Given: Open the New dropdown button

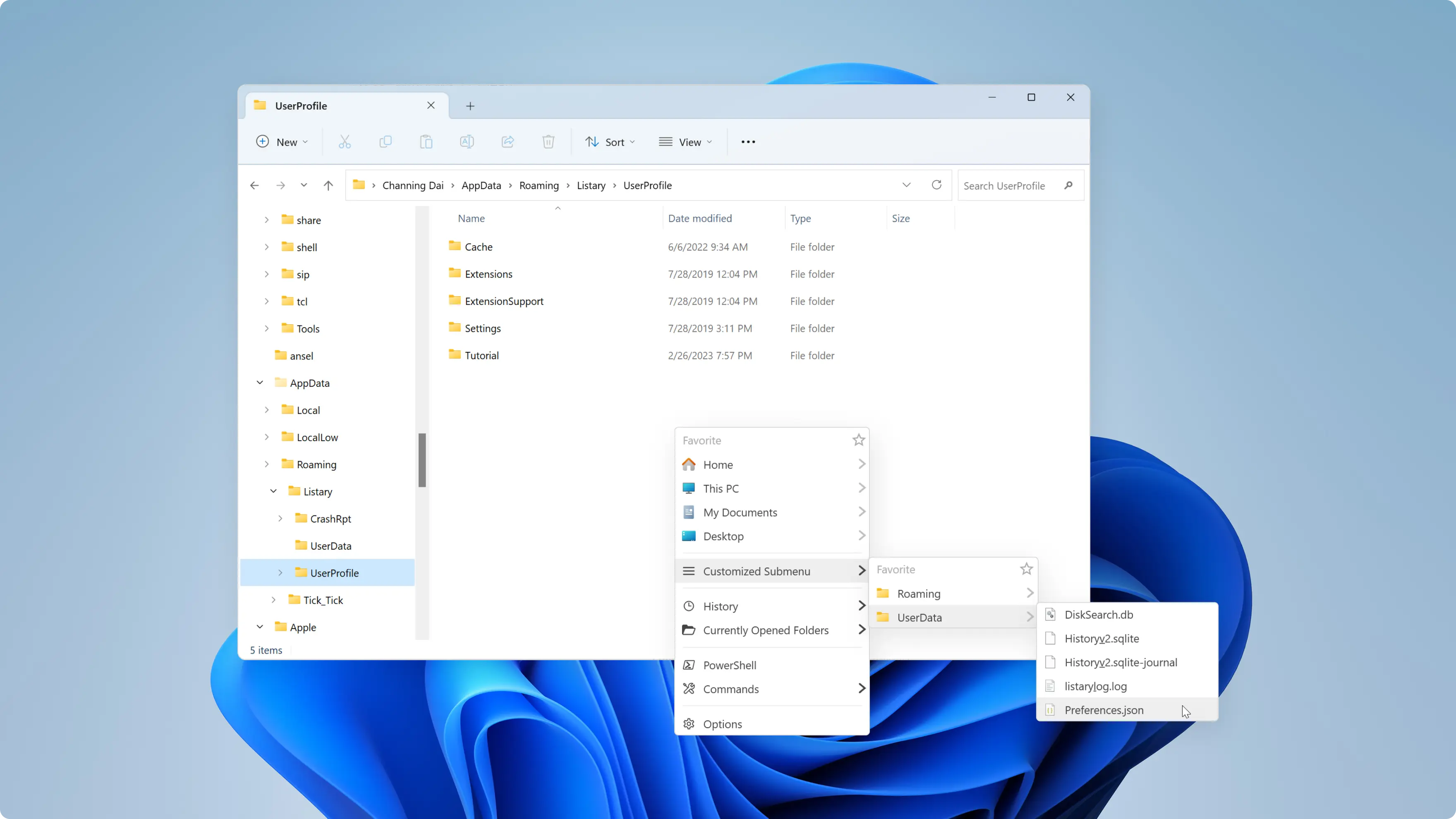Looking at the screenshot, I should pos(282,142).
